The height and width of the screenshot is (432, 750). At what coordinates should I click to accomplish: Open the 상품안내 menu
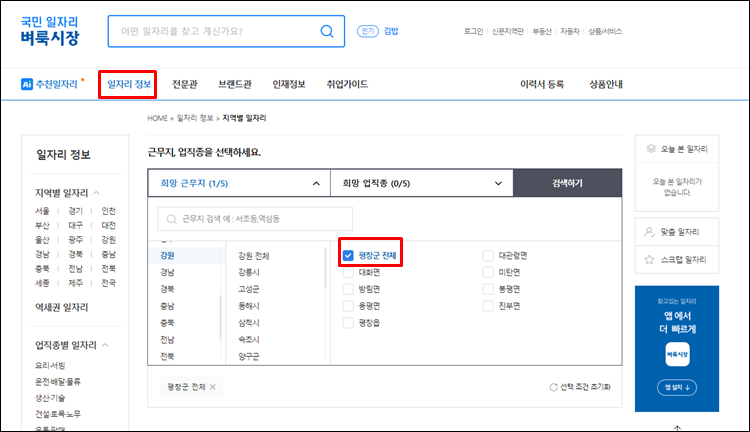[606, 84]
